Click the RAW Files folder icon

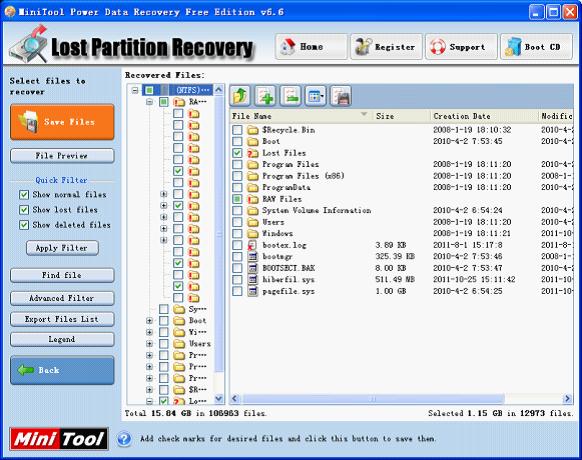point(253,199)
